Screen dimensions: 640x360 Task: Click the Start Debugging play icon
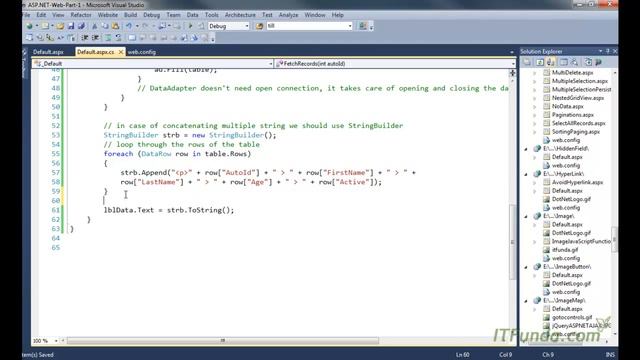click(x=190, y=26)
